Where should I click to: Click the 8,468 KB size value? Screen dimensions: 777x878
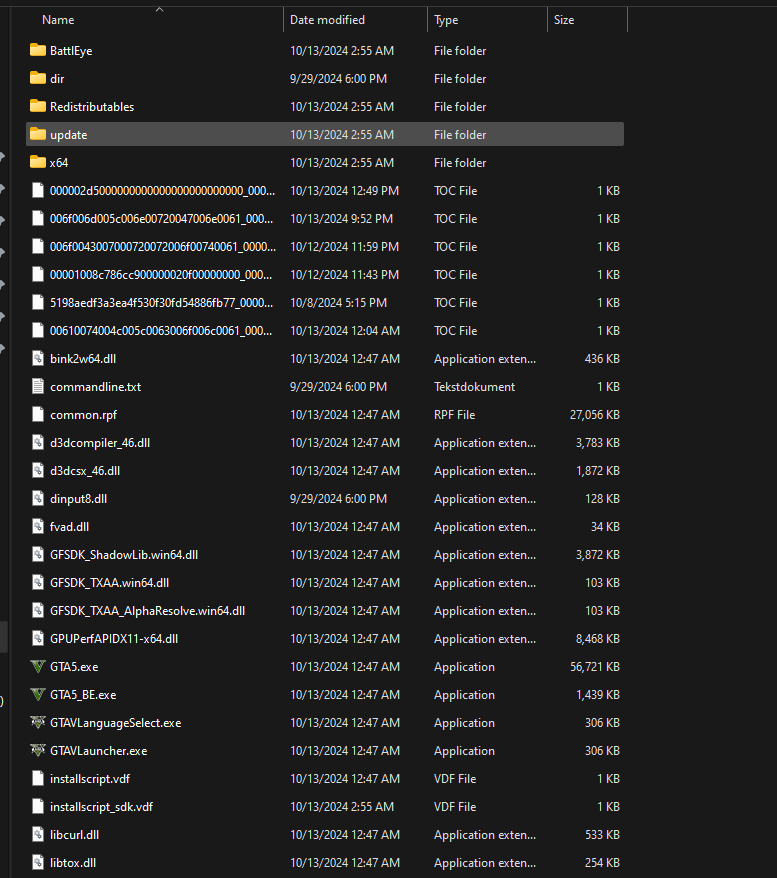click(x=597, y=639)
